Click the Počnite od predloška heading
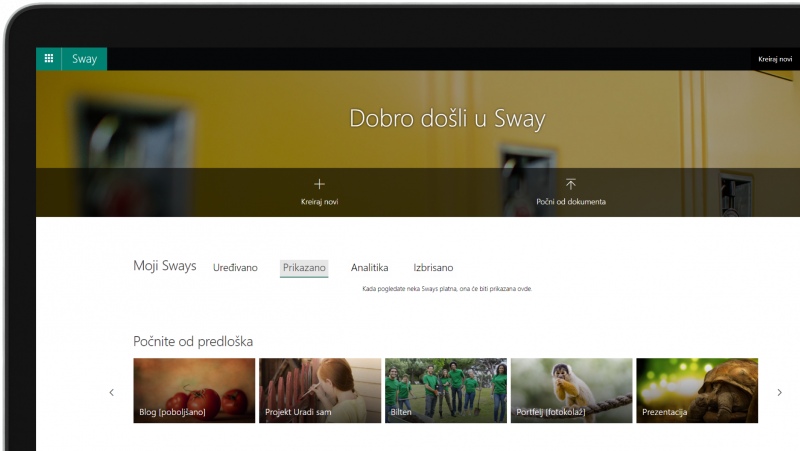Screen dimensions: 800x451 (x=193, y=341)
